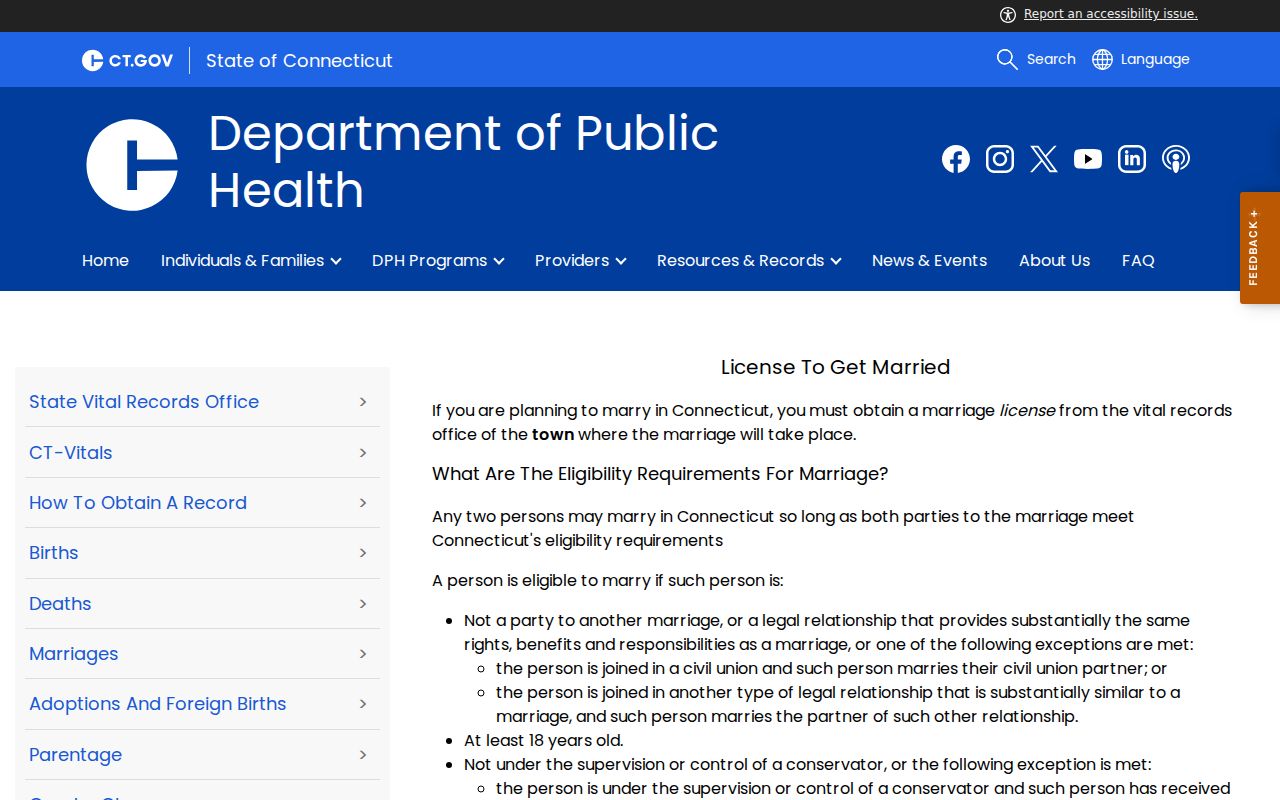Open Parentage sidebar link
The image size is (1280, 800).
coord(75,755)
